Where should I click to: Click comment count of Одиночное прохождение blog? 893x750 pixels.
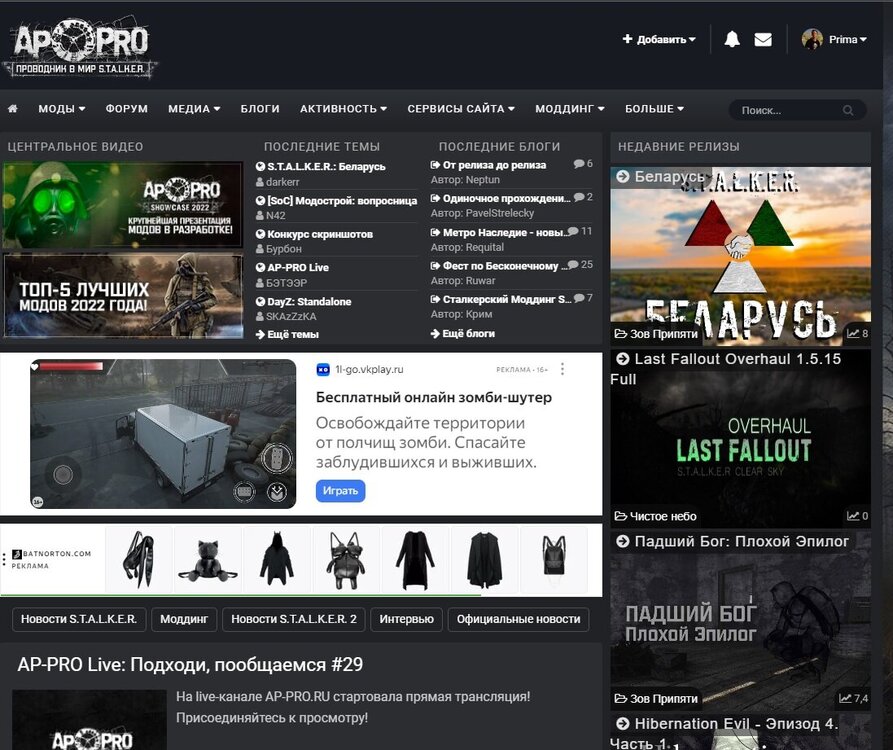[x=583, y=197]
